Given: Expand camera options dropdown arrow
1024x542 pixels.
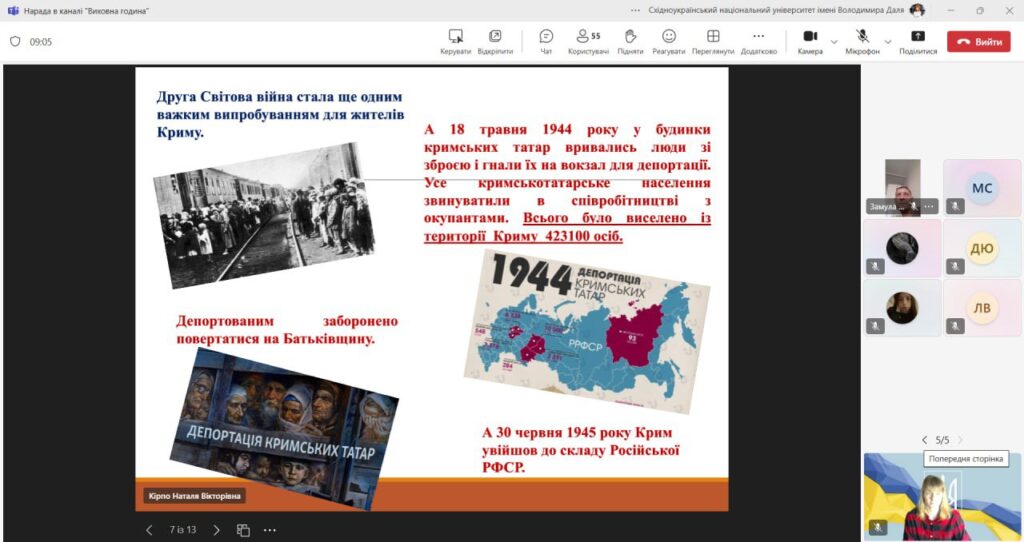Looking at the screenshot, I should [834, 41].
